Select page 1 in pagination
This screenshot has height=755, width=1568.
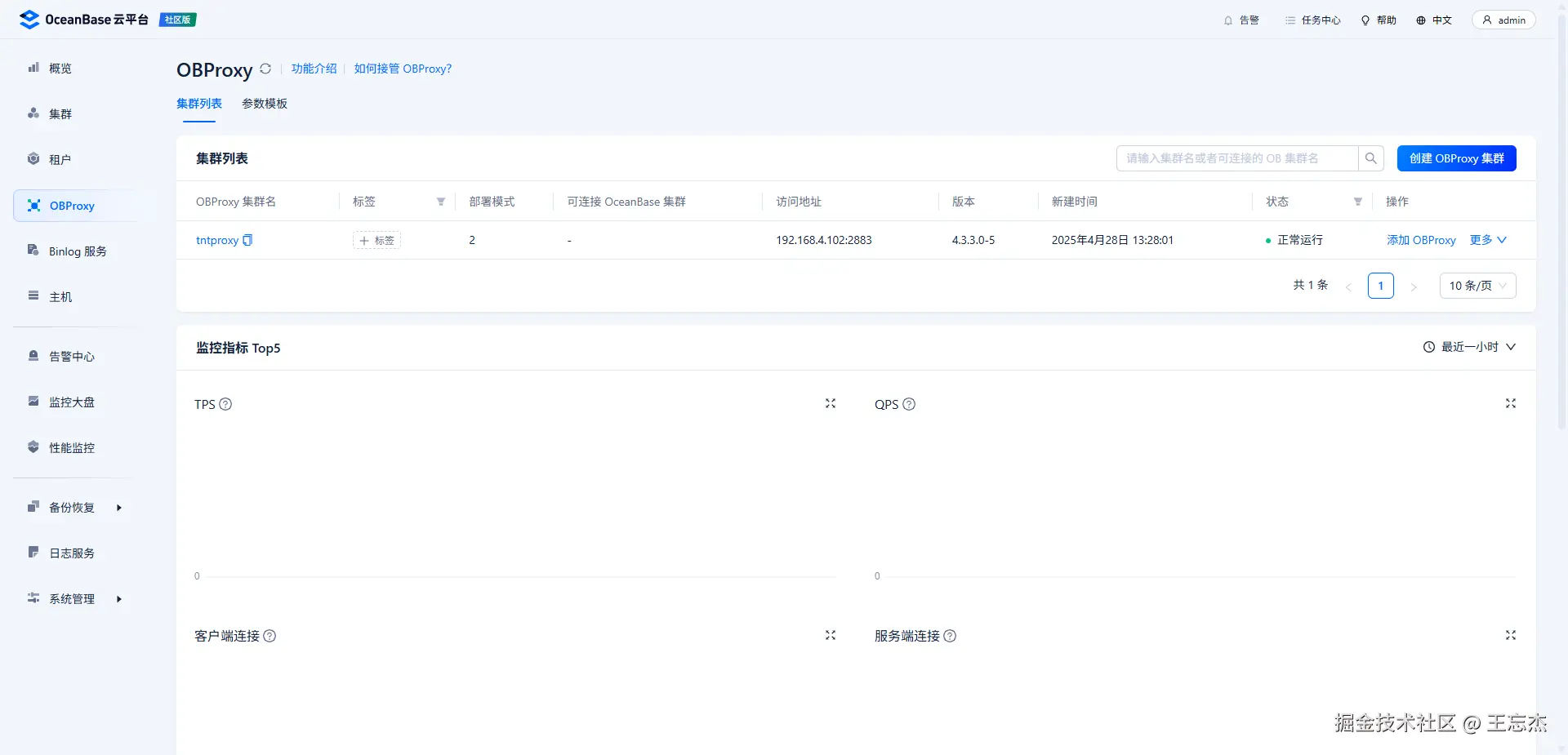1381,286
